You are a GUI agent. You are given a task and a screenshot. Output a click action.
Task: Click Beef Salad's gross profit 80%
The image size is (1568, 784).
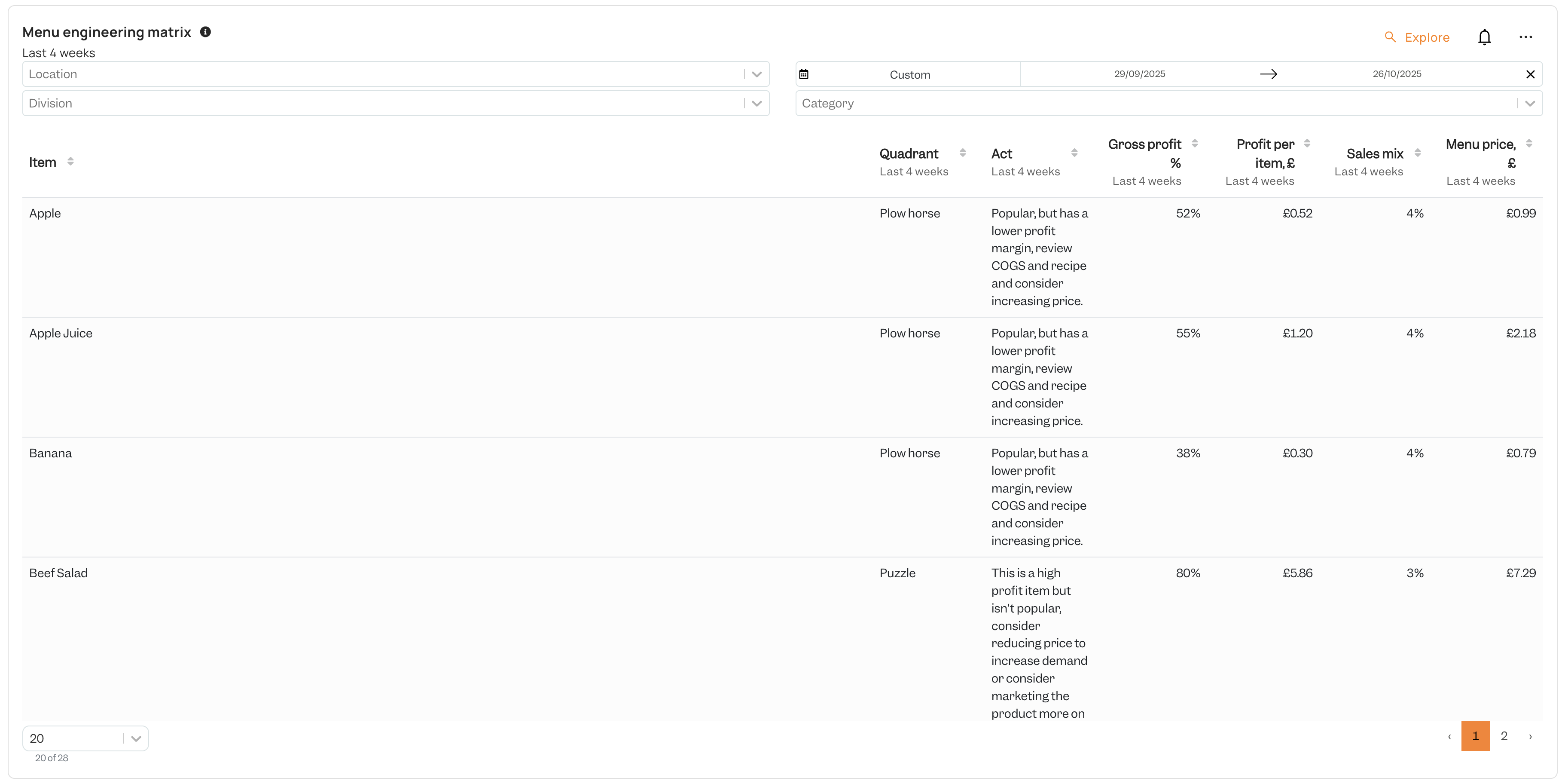tap(1187, 573)
